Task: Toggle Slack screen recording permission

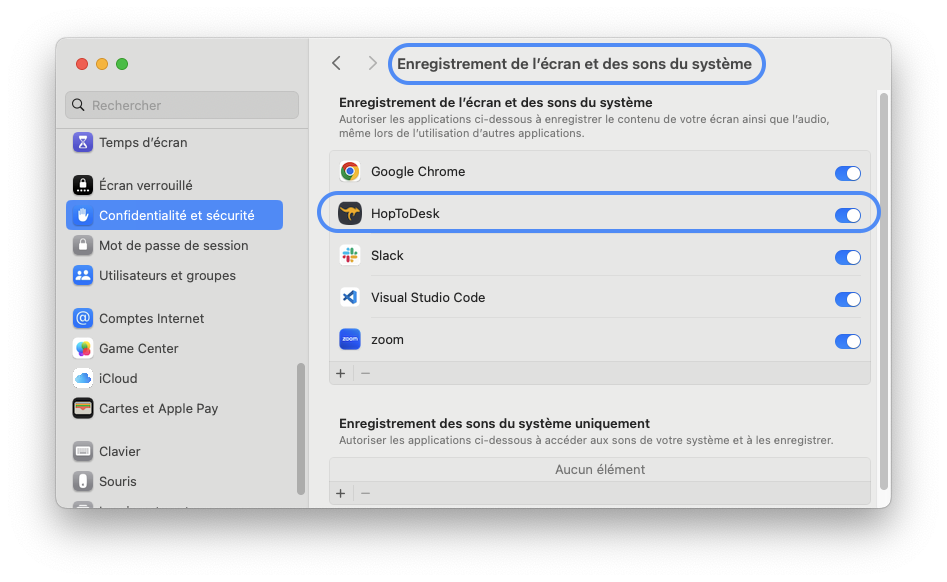Action: [x=847, y=257]
